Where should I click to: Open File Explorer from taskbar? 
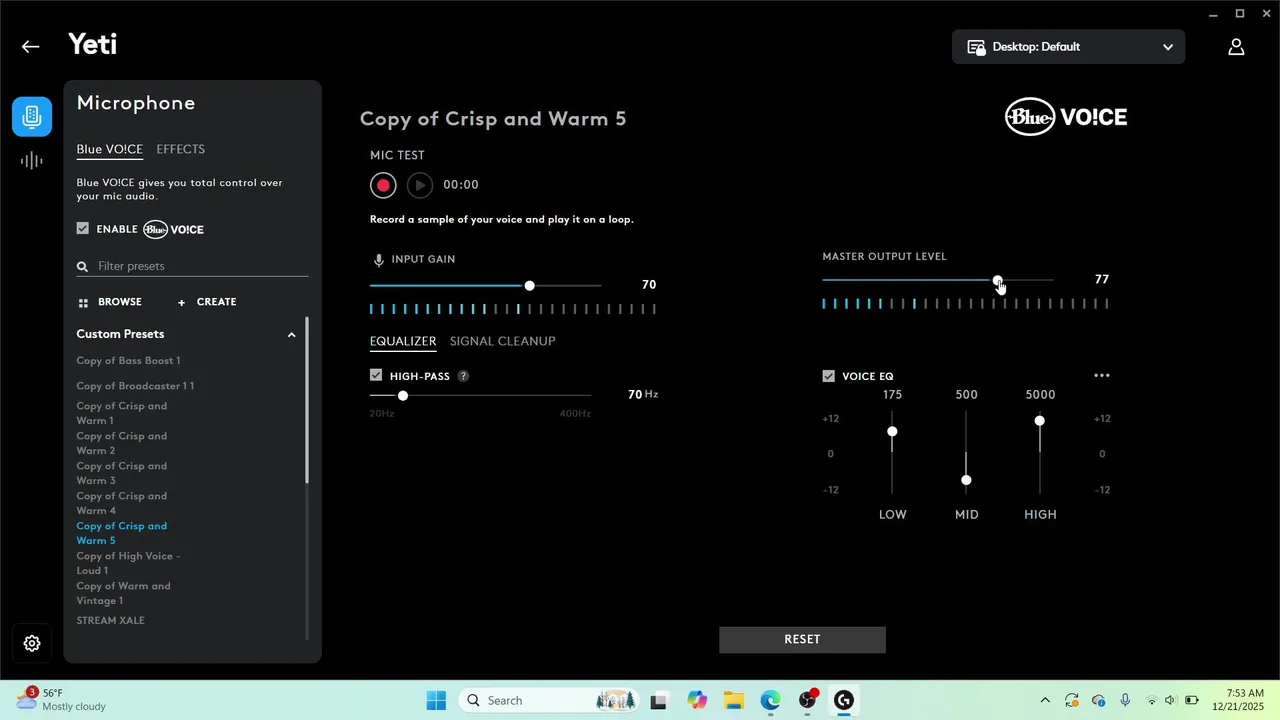point(733,701)
